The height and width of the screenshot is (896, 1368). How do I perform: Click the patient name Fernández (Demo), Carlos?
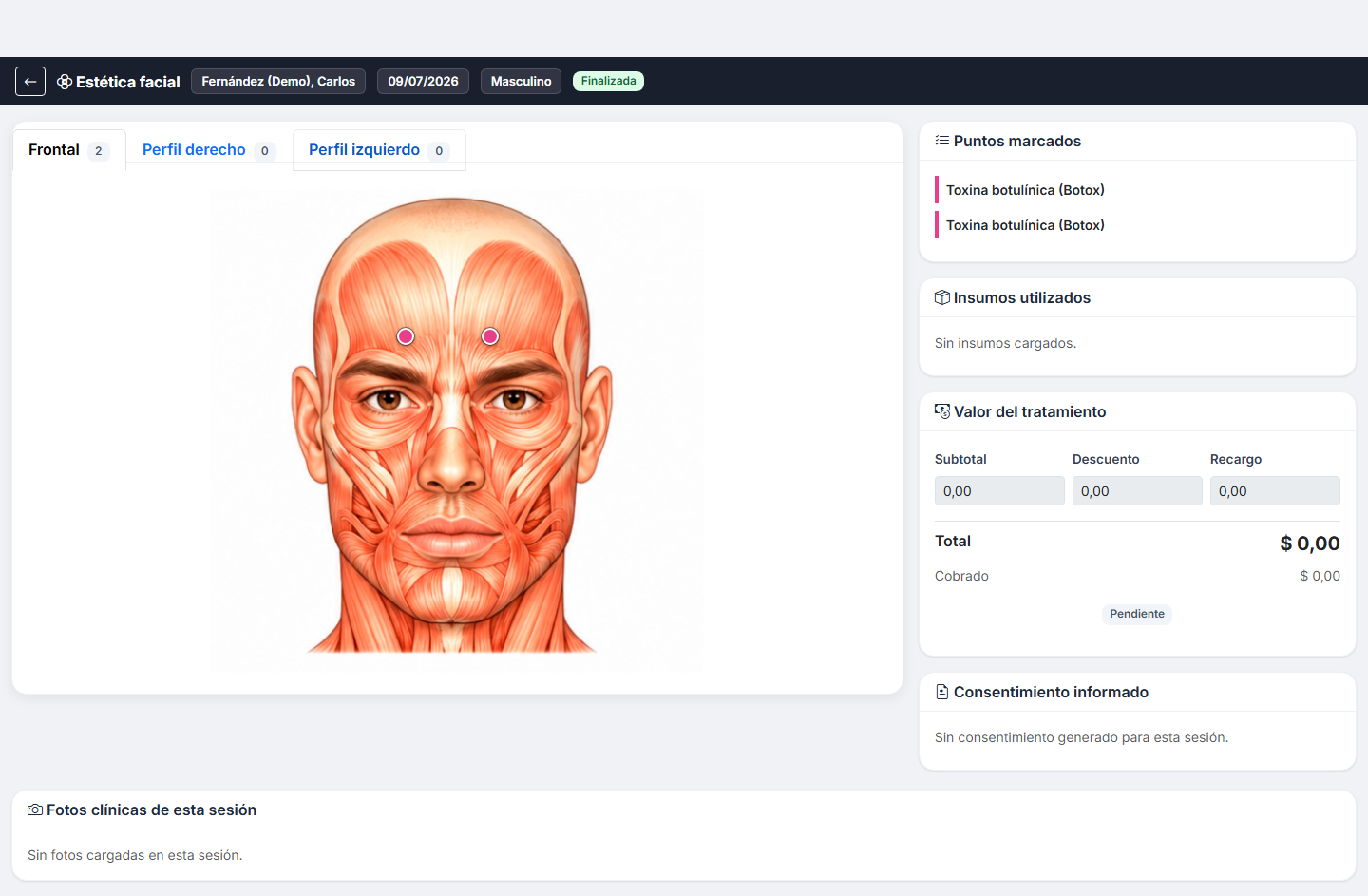pos(278,82)
